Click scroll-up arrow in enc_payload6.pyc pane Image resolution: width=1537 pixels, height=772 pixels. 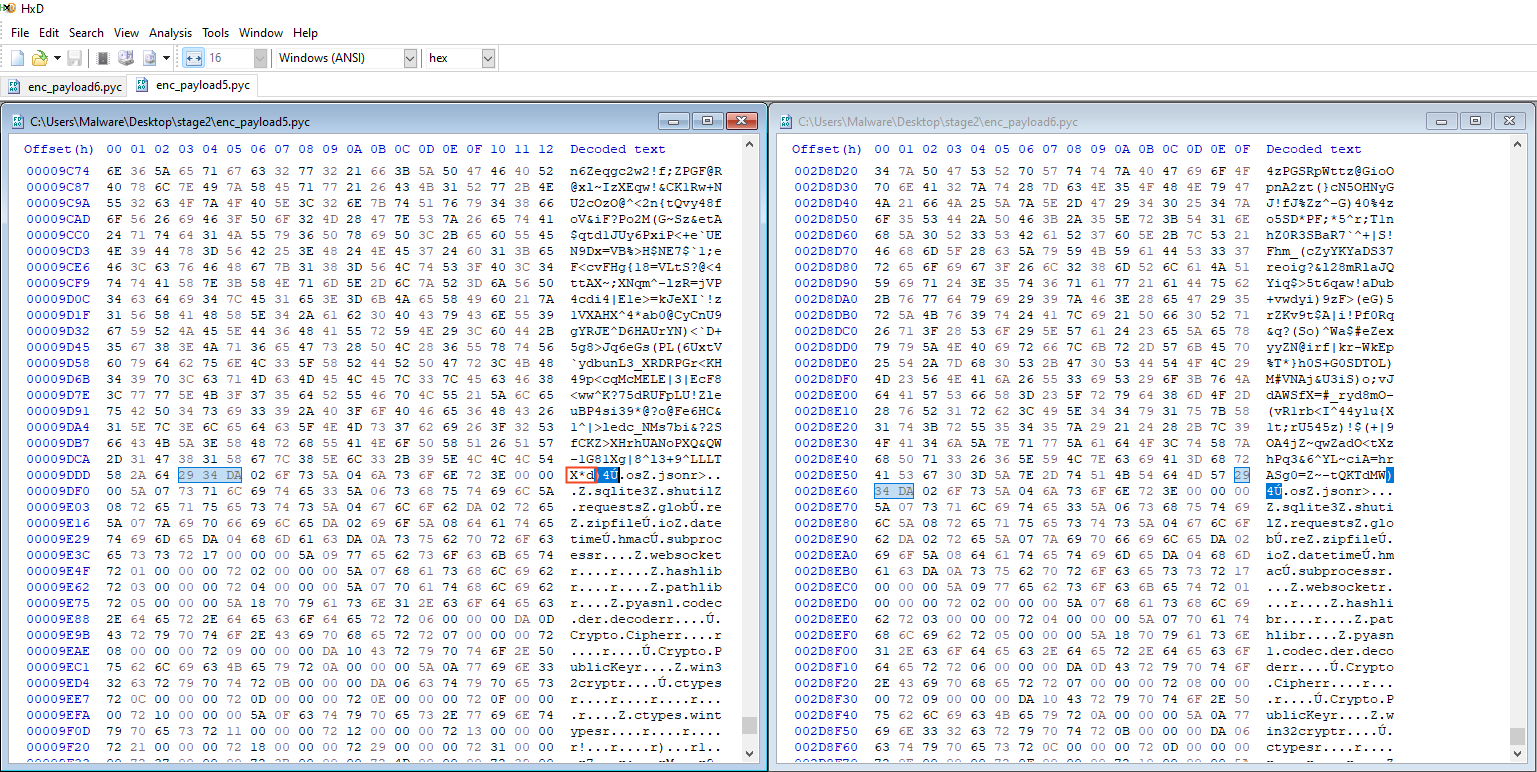click(1518, 145)
